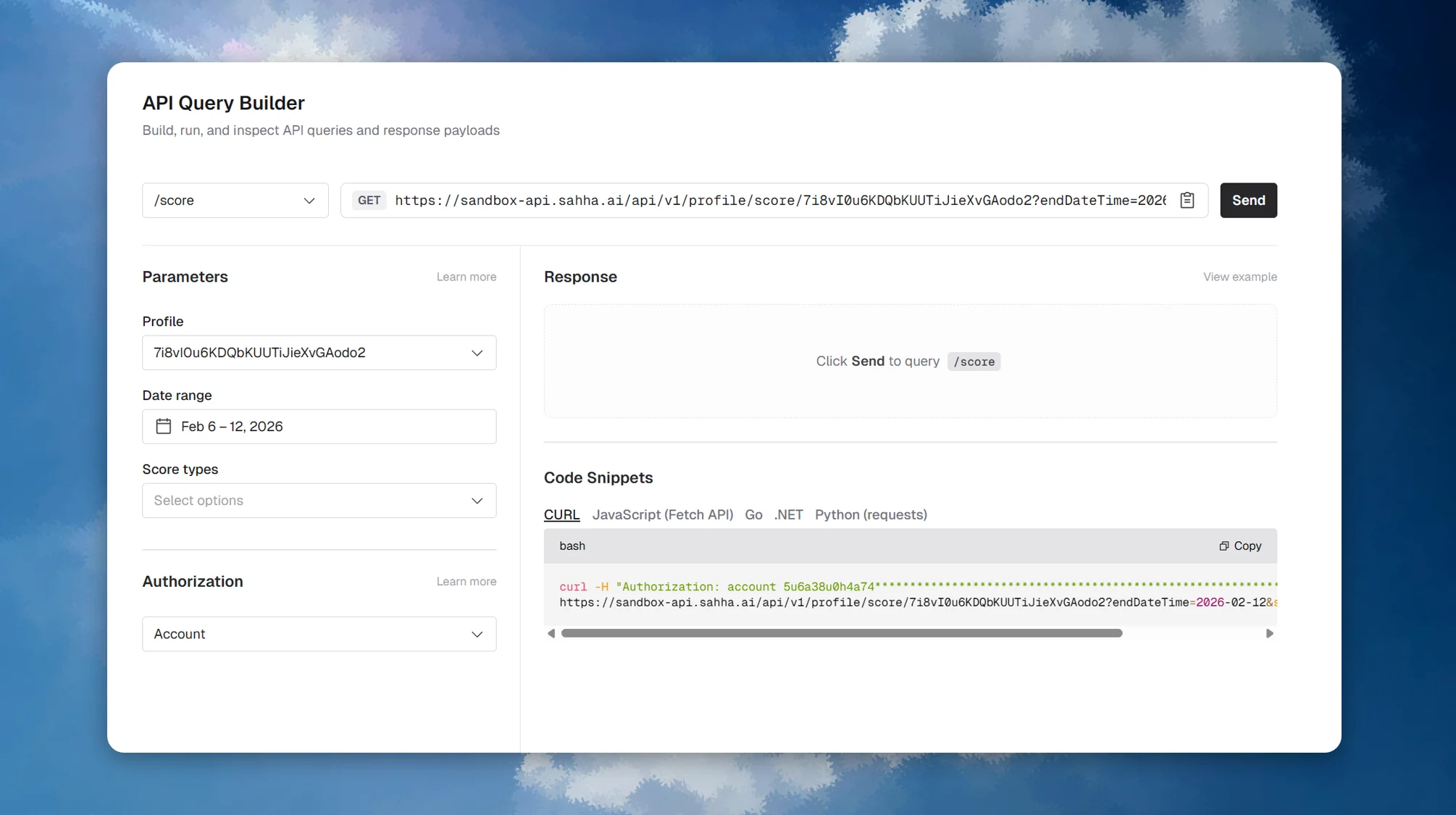1456x815 pixels.
Task: Click Learn more next to Authorization
Action: click(x=466, y=581)
